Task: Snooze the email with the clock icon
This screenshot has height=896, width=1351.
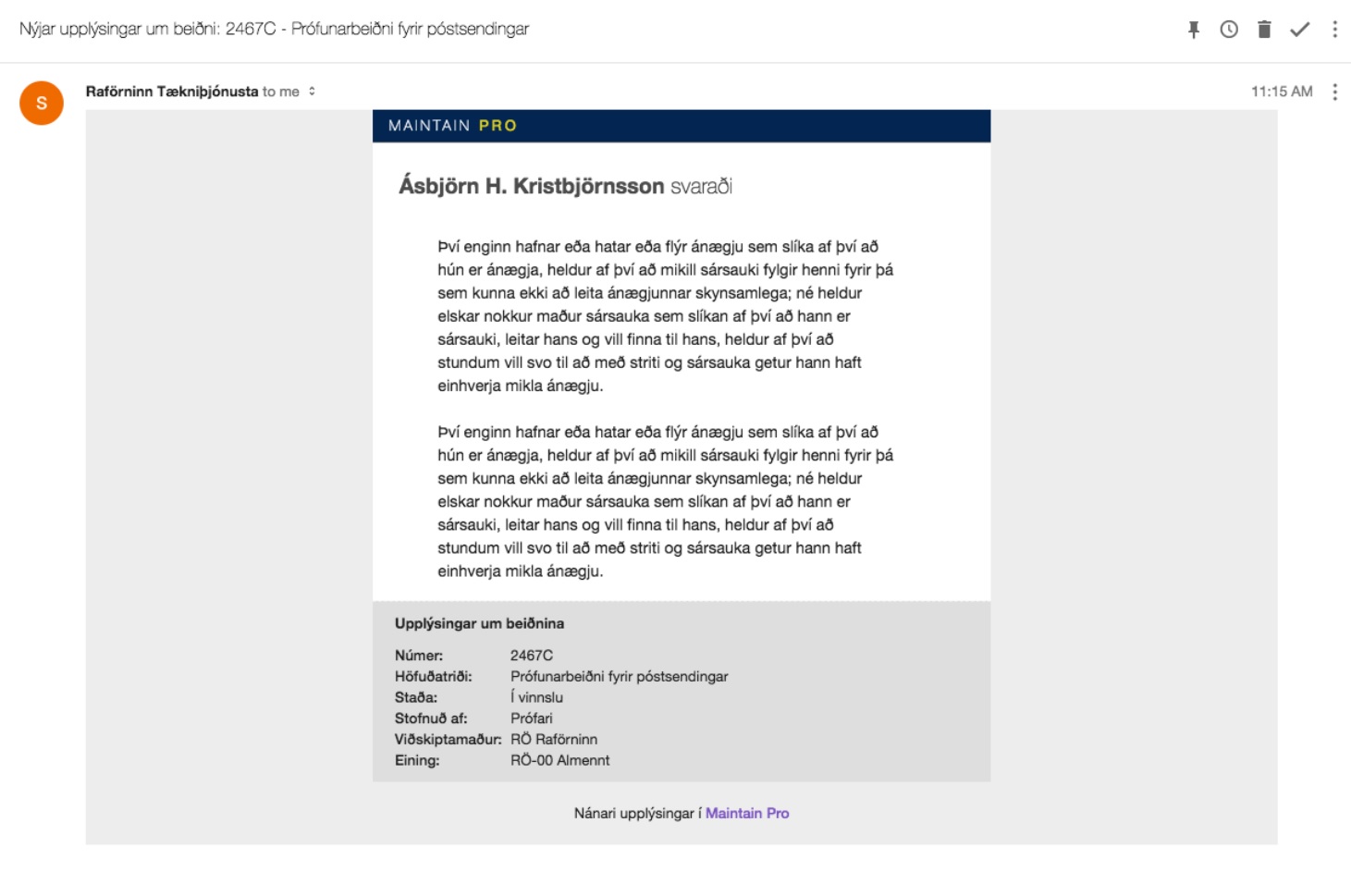Action: click(1229, 30)
